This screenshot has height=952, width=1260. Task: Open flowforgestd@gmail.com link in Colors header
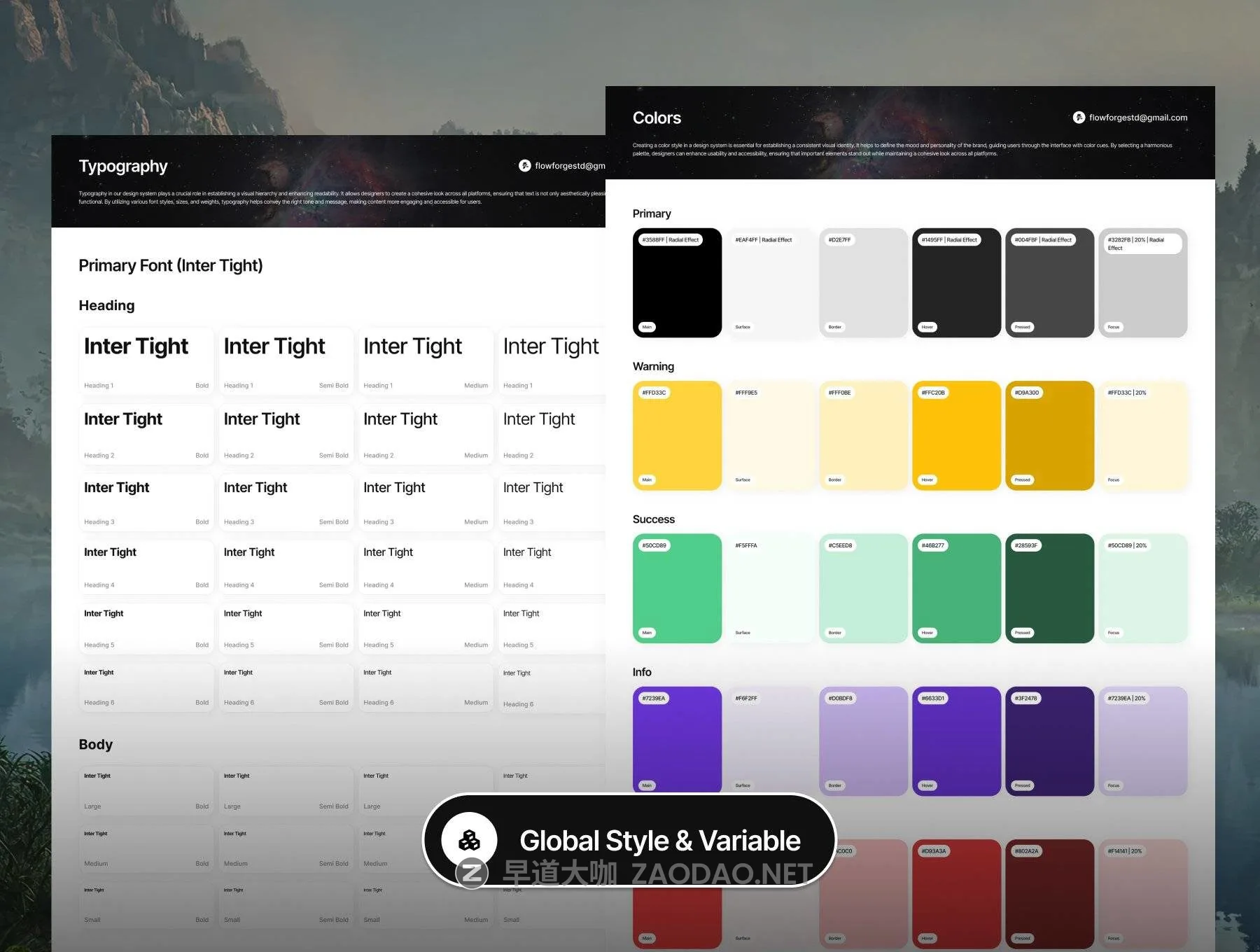coord(1137,118)
